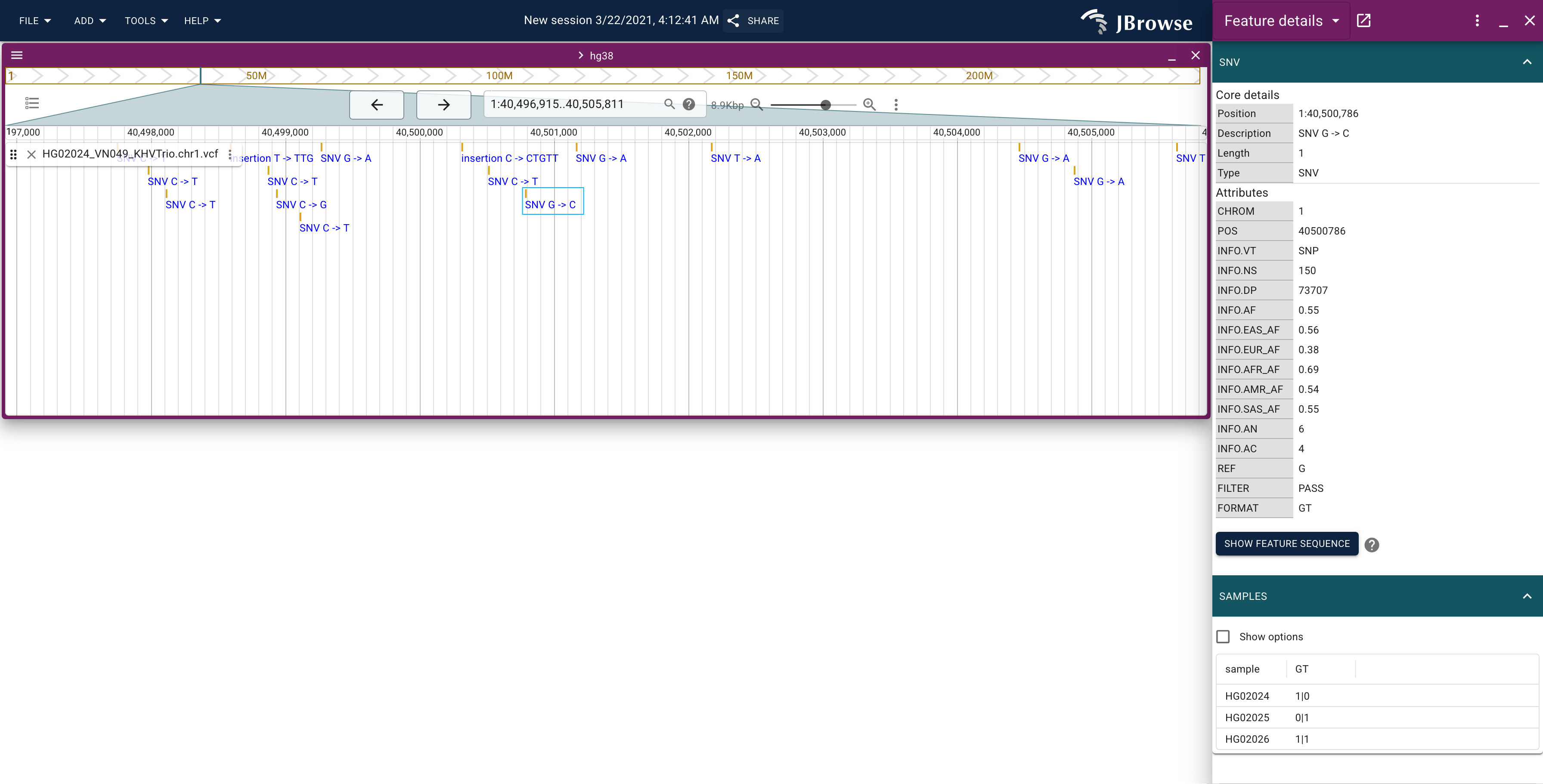Open the TOOLS menu
The height and width of the screenshot is (784, 1543).
coord(146,21)
